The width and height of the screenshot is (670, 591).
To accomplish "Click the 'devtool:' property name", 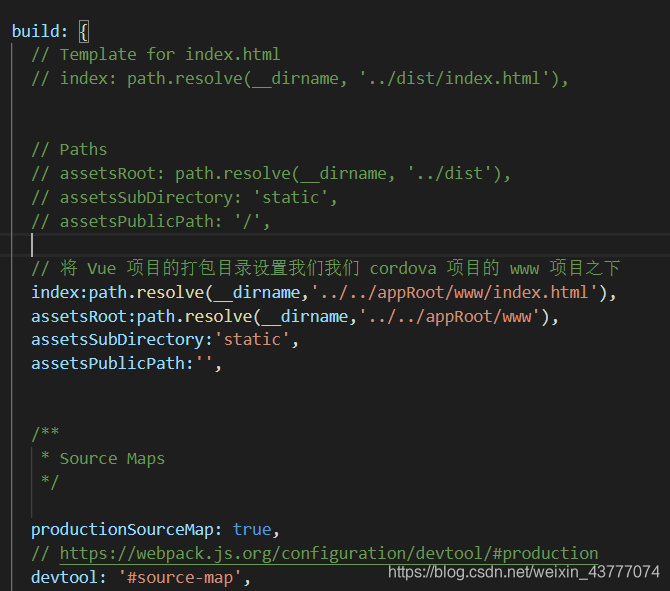I will point(68,578).
